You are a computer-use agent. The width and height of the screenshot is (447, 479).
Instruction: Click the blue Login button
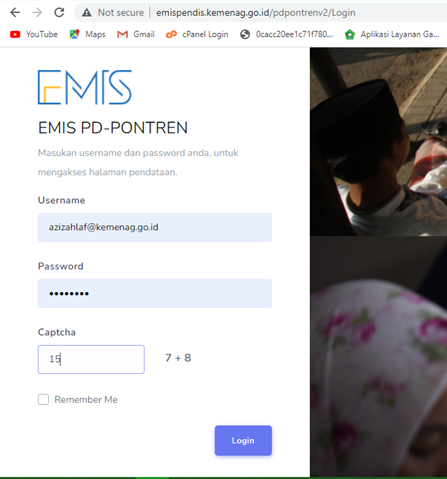pos(243,440)
